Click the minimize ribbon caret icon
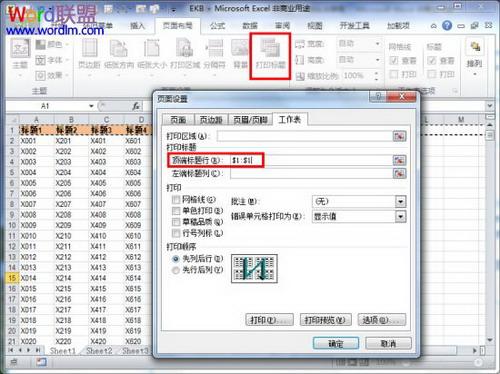The image size is (500, 374). coord(434,26)
